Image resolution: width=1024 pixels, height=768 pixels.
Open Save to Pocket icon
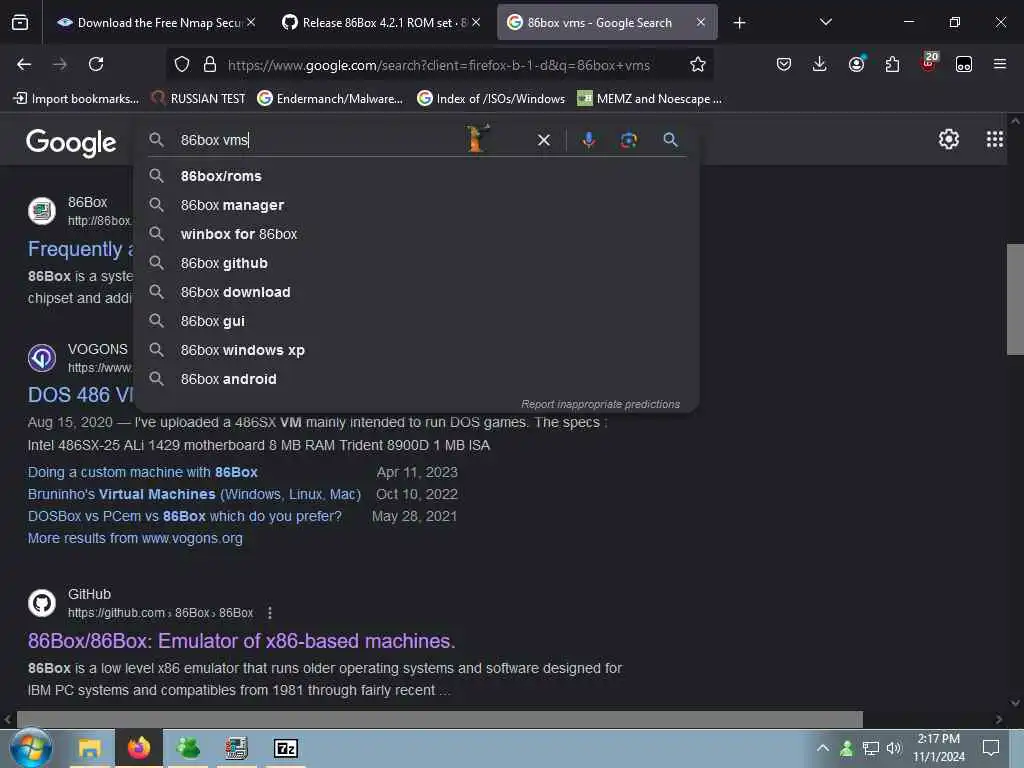point(784,64)
